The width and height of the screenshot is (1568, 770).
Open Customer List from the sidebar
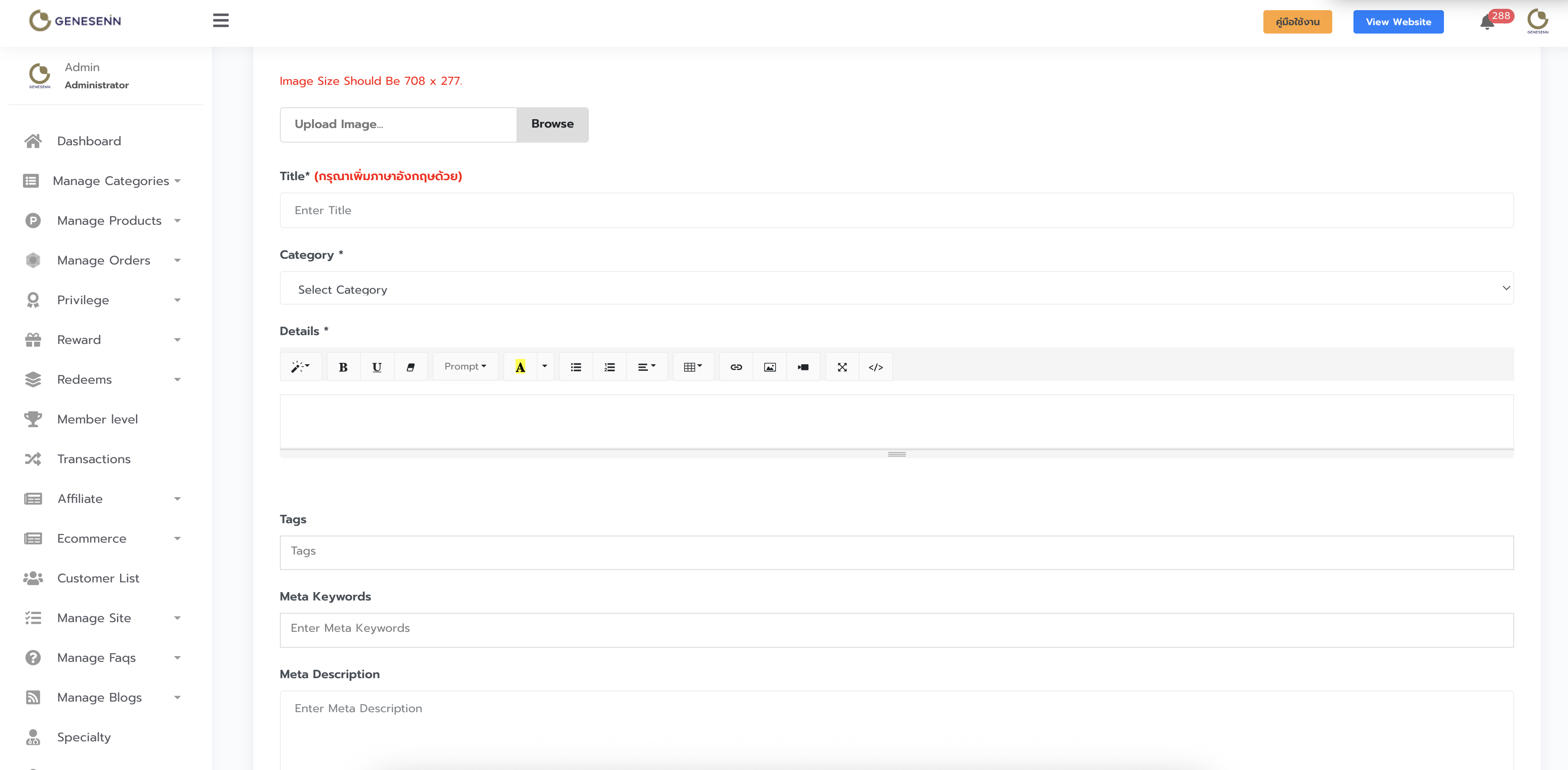98,578
